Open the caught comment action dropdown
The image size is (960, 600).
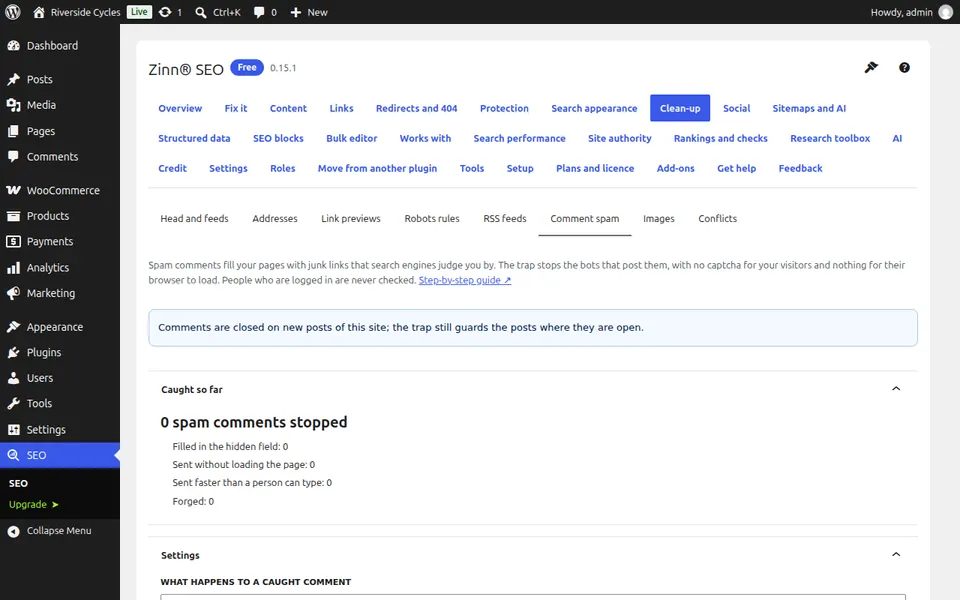tap(533, 597)
